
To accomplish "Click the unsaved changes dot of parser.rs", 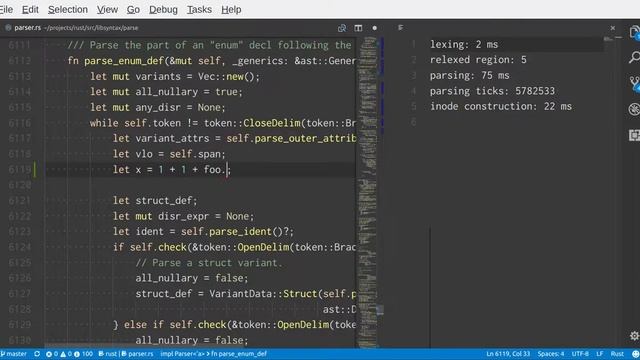I will pos(374,28).
